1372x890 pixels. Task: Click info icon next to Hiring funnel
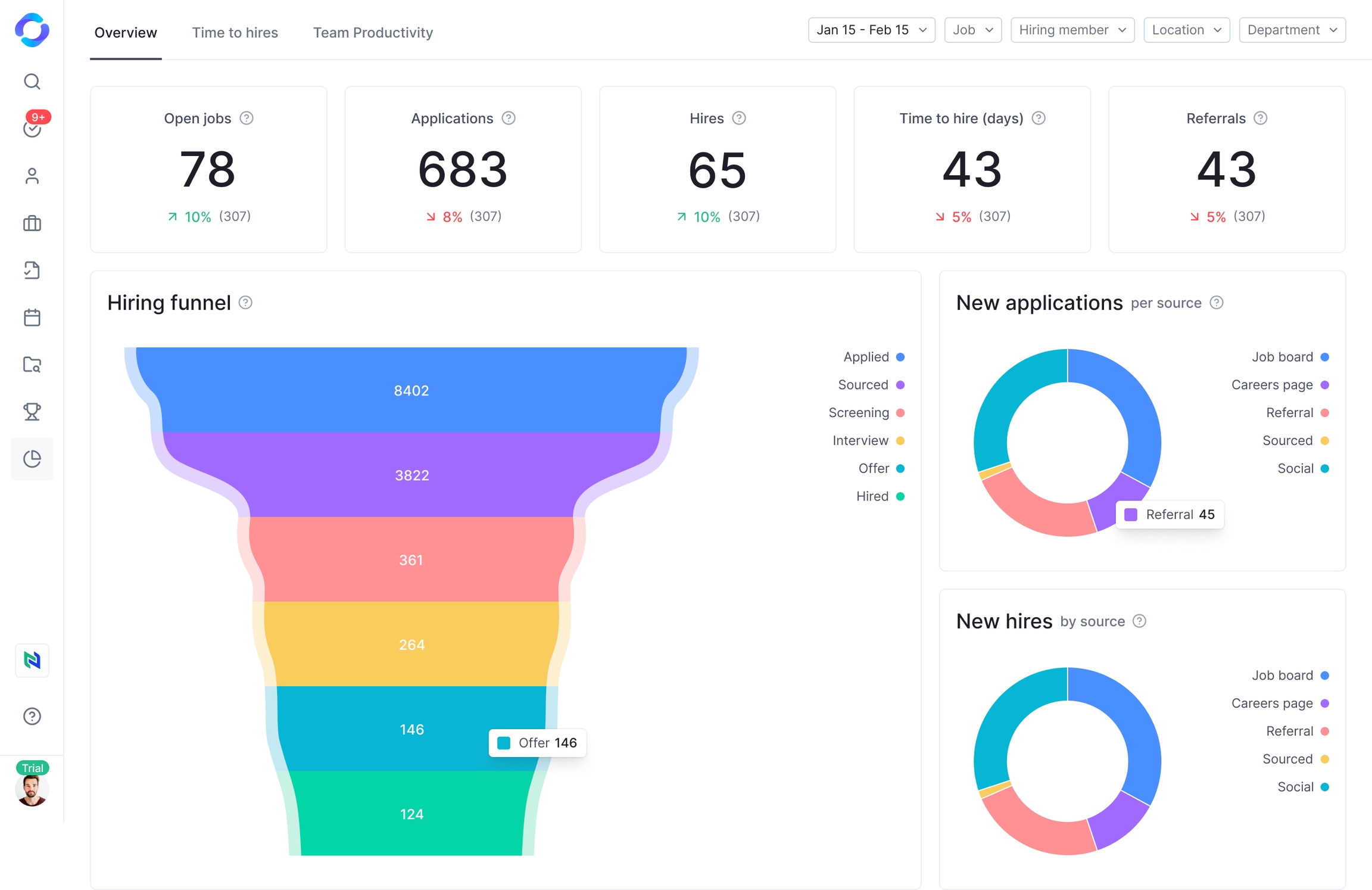coord(245,303)
